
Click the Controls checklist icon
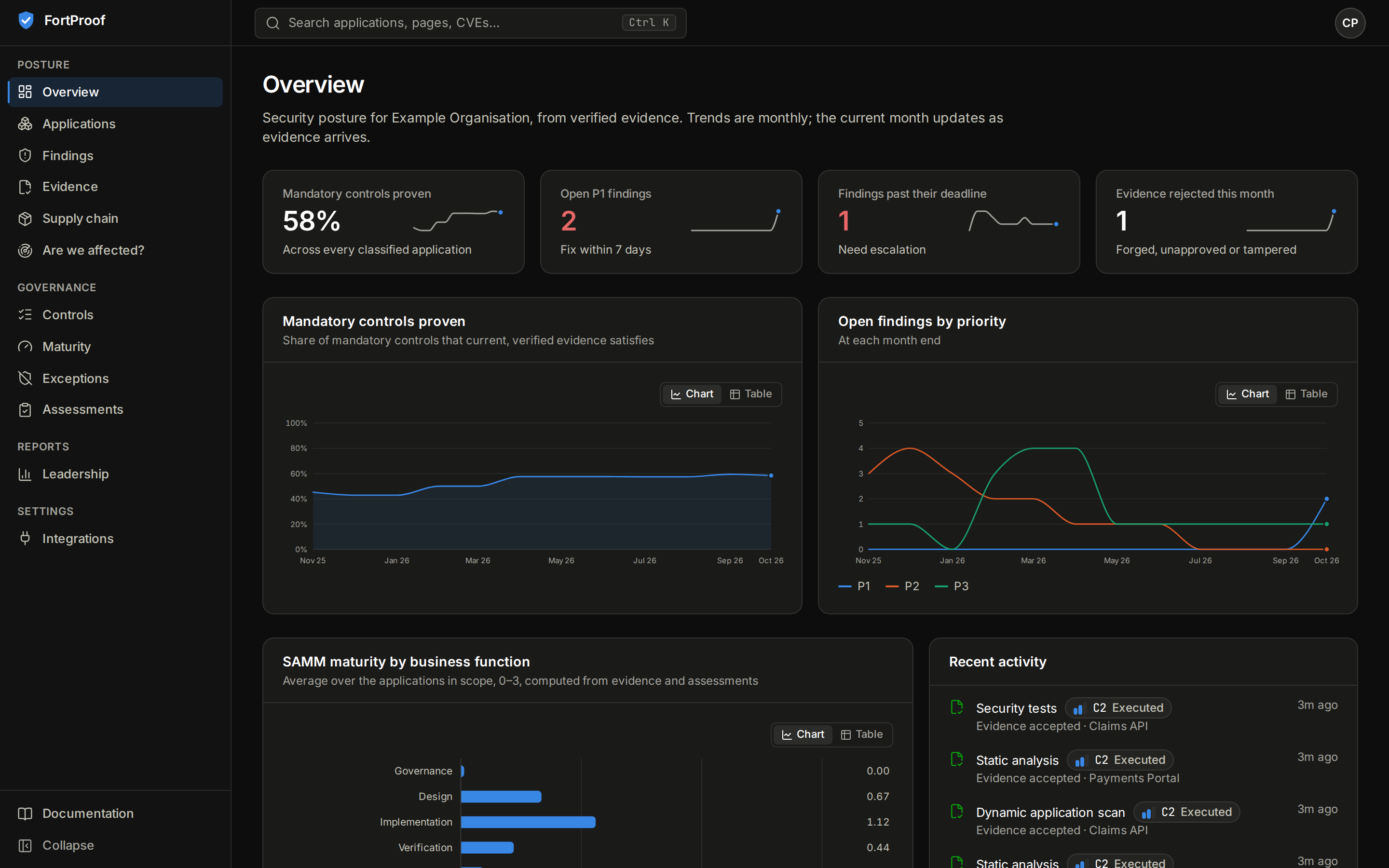25,314
